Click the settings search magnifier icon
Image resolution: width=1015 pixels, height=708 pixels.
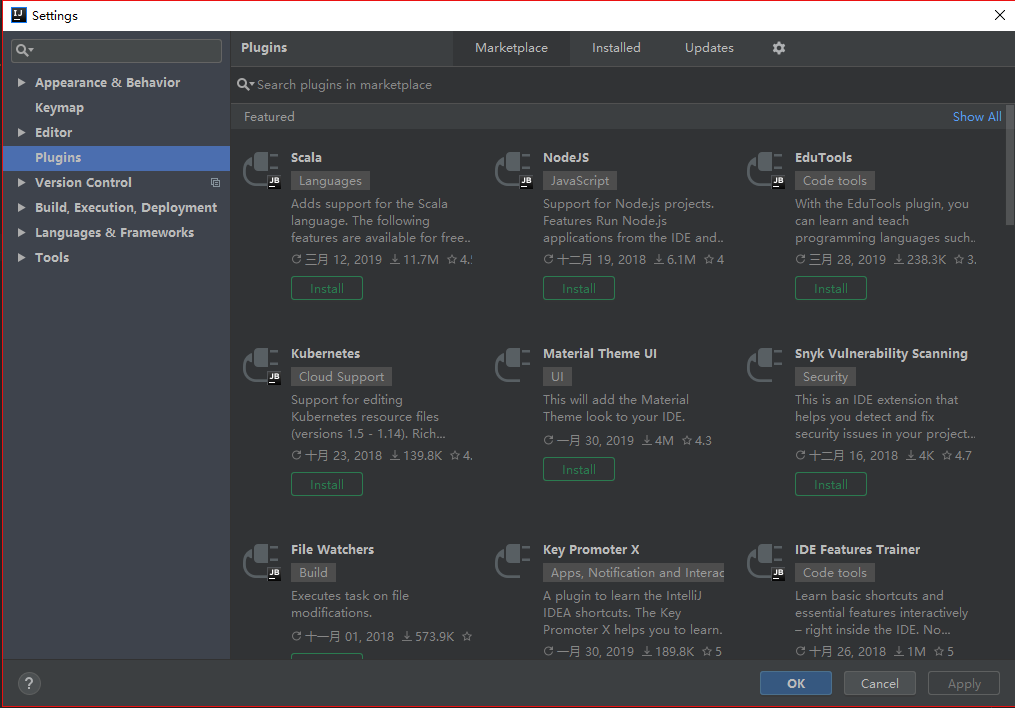[24, 50]
